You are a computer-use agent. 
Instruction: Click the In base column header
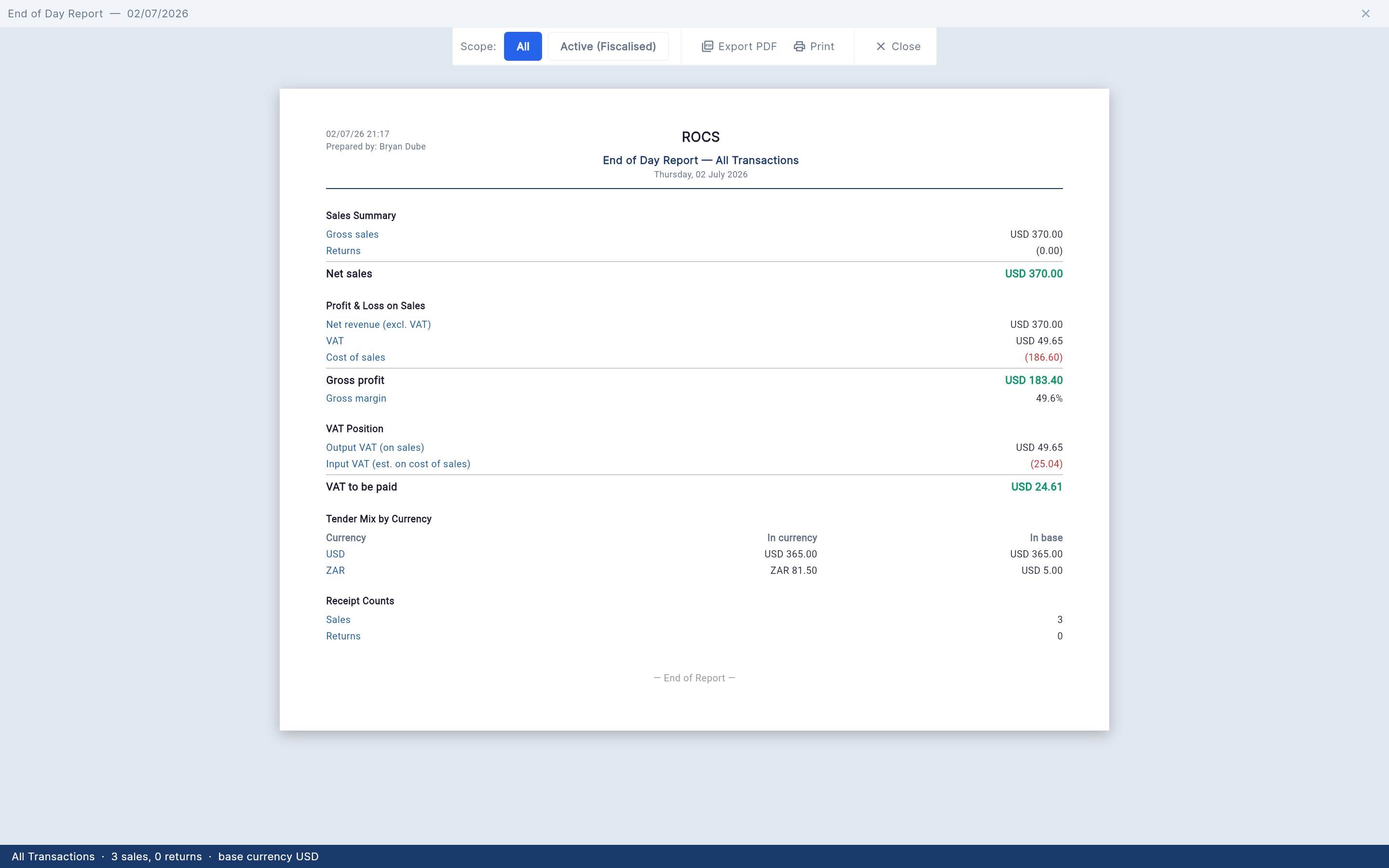1046,538
